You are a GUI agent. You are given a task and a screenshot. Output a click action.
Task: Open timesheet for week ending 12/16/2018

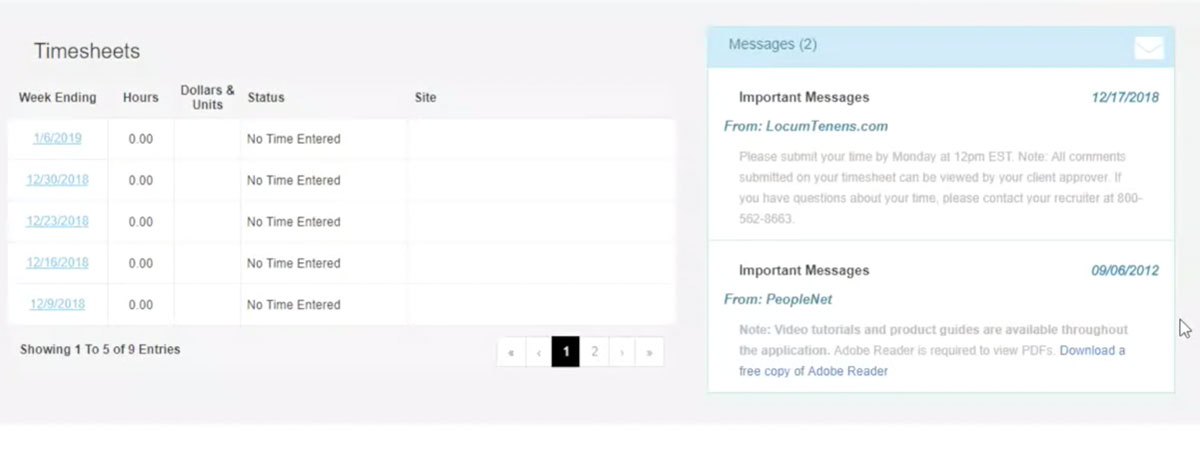[x=57, y=263]
